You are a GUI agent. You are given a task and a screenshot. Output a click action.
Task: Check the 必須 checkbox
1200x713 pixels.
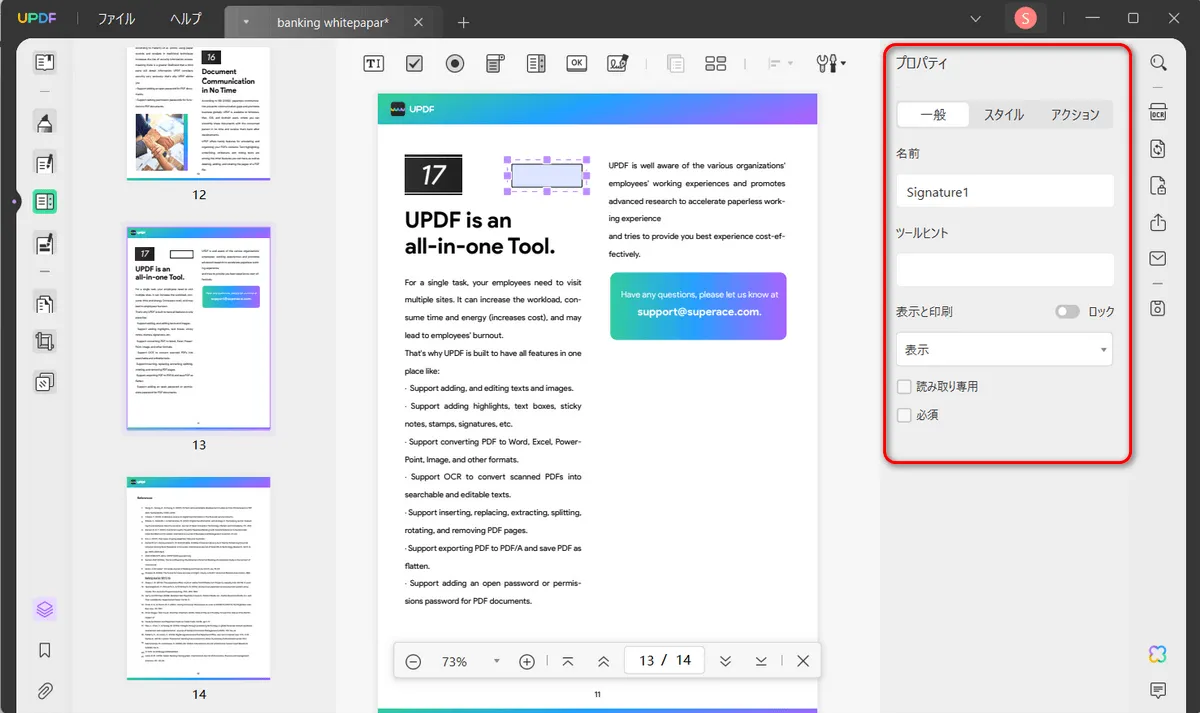[x=904, y=414]
